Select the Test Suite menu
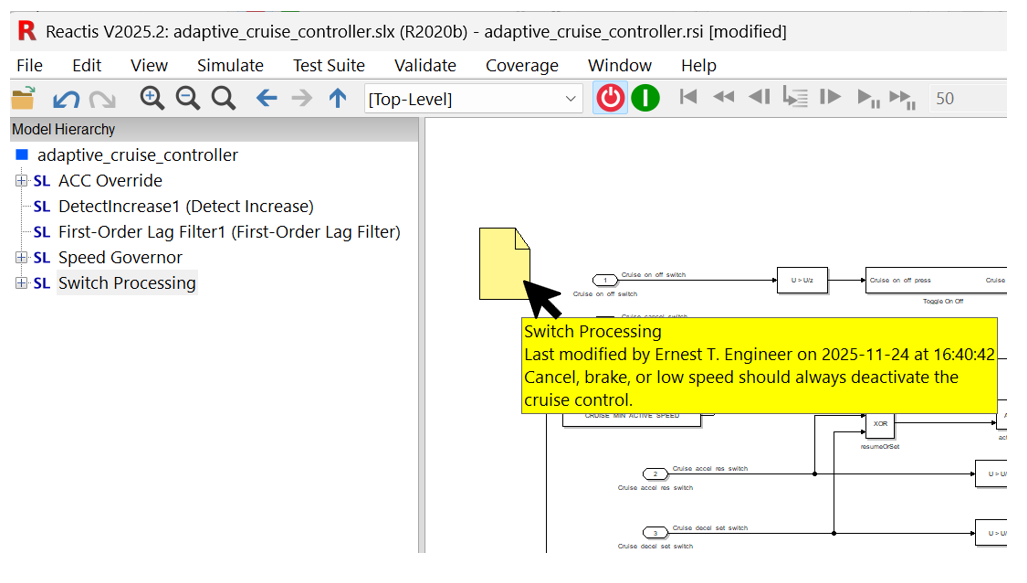The height and width of the screenshot is (583, 1027). pos(328,65)
